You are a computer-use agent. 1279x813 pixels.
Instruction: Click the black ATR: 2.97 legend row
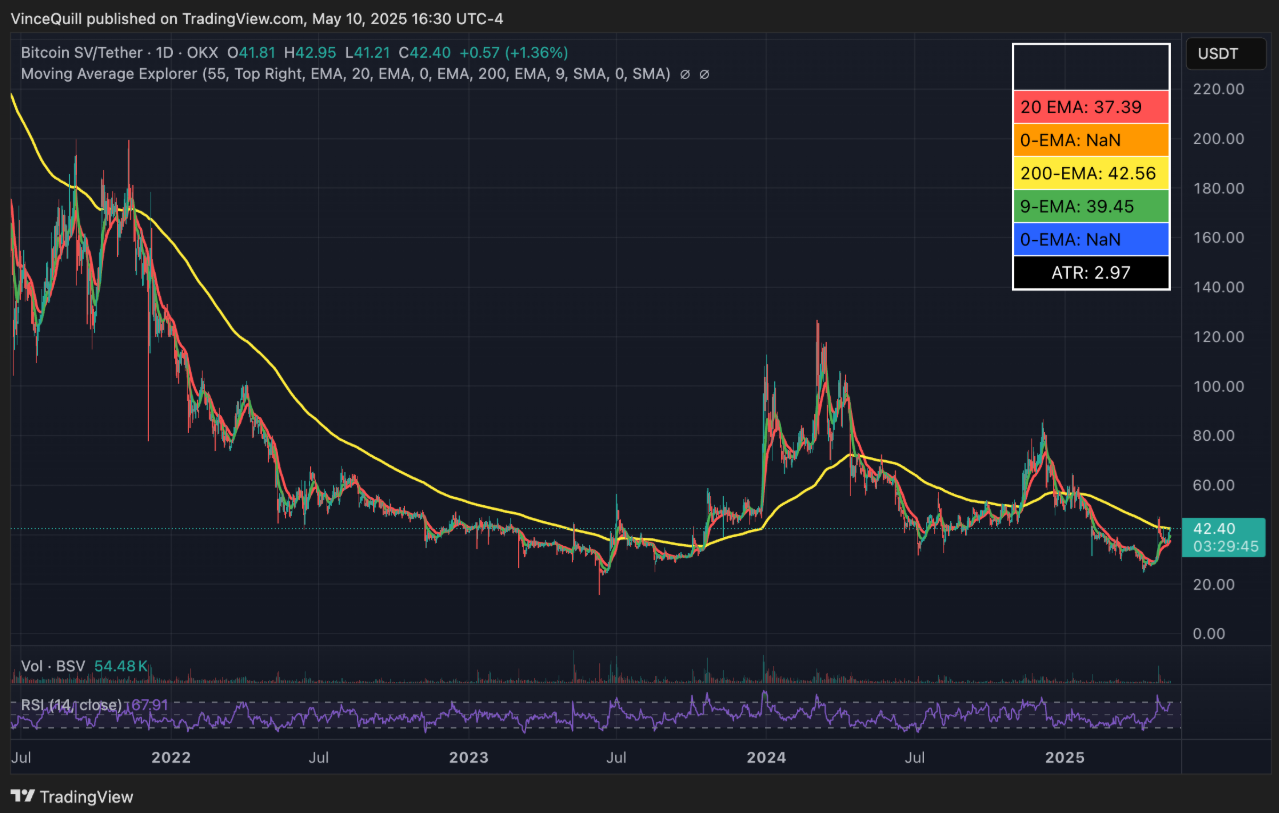click(x=1090, y=272)
